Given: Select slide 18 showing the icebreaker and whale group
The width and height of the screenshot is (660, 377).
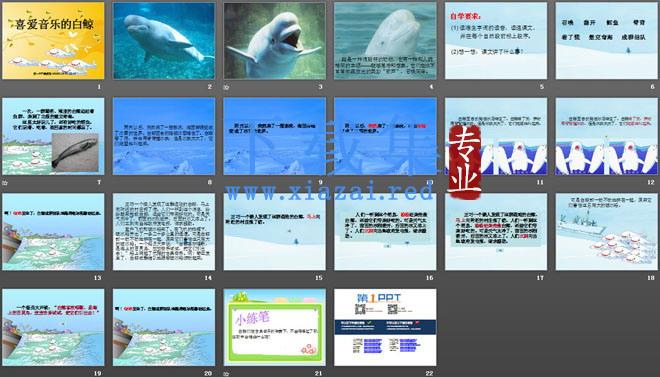Looking at the screenshot, I should pyautogui.click(x=607, y=232).
